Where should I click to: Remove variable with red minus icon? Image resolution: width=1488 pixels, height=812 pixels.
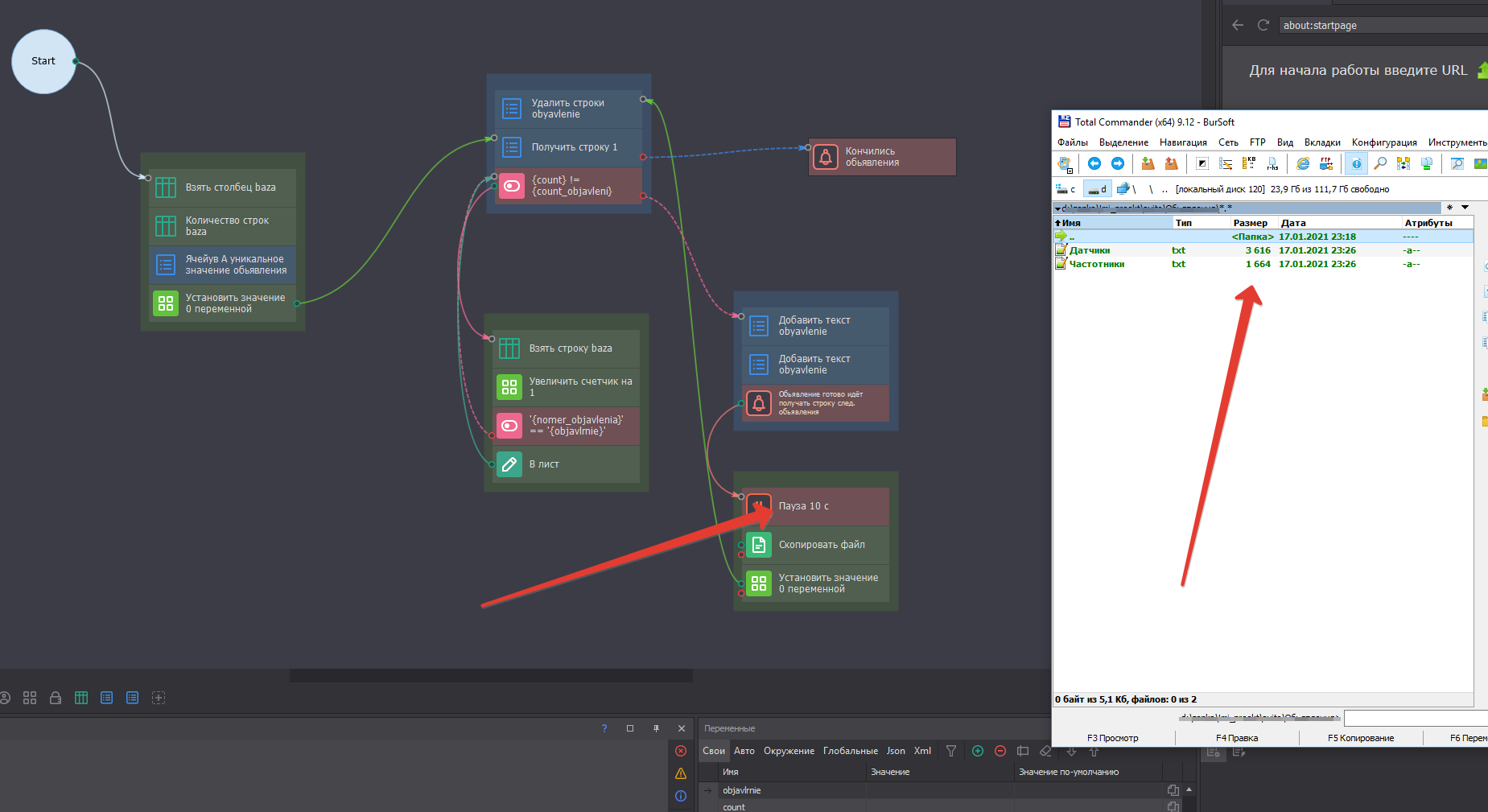tap(1000, 751)
